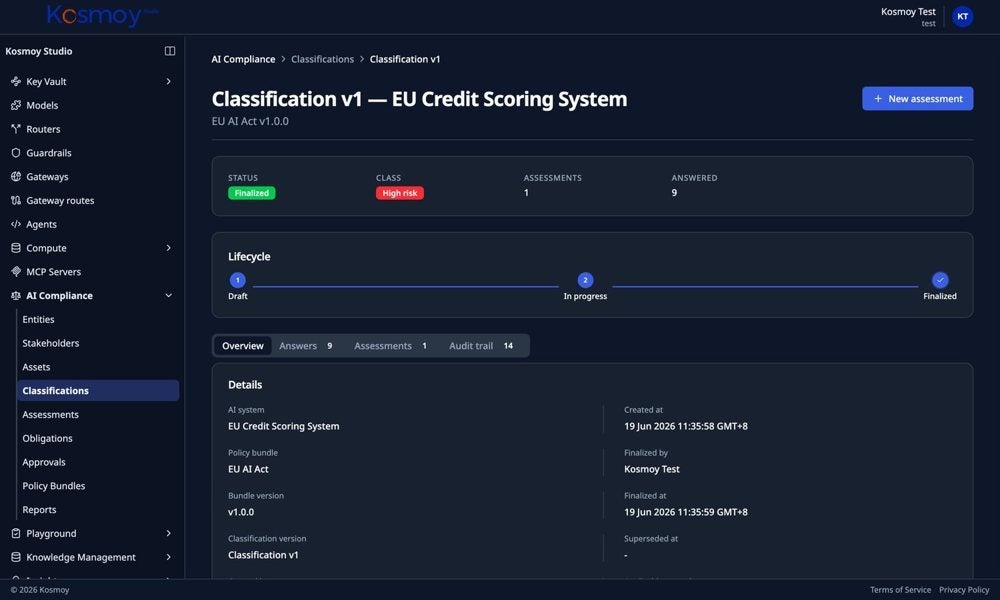Click the Agents code icon
Viewport: 1000px width, 600px height.
pyautogui.click(x=16, y=224)
